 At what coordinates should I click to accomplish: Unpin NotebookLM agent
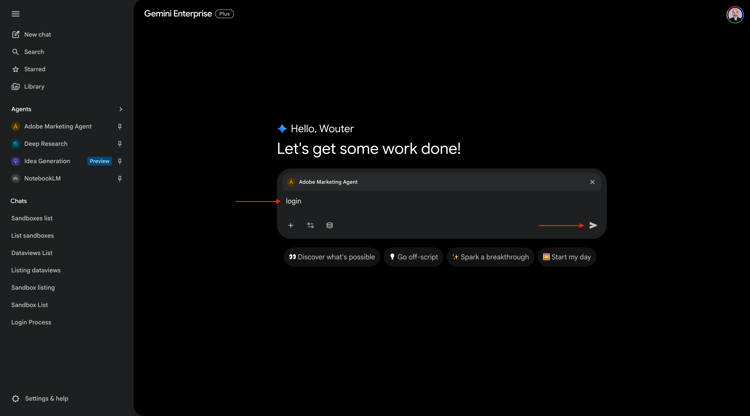coord(120,178)
